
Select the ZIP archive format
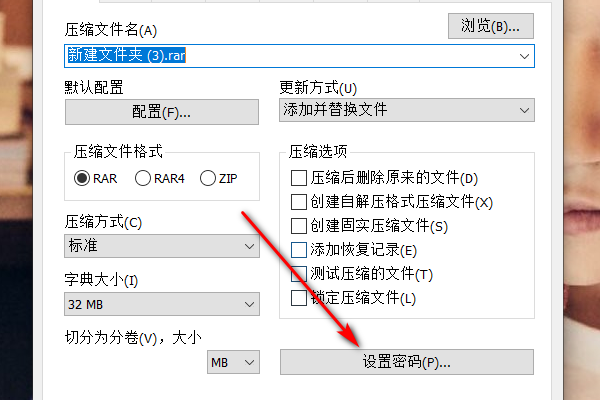[x=208, y=179]
